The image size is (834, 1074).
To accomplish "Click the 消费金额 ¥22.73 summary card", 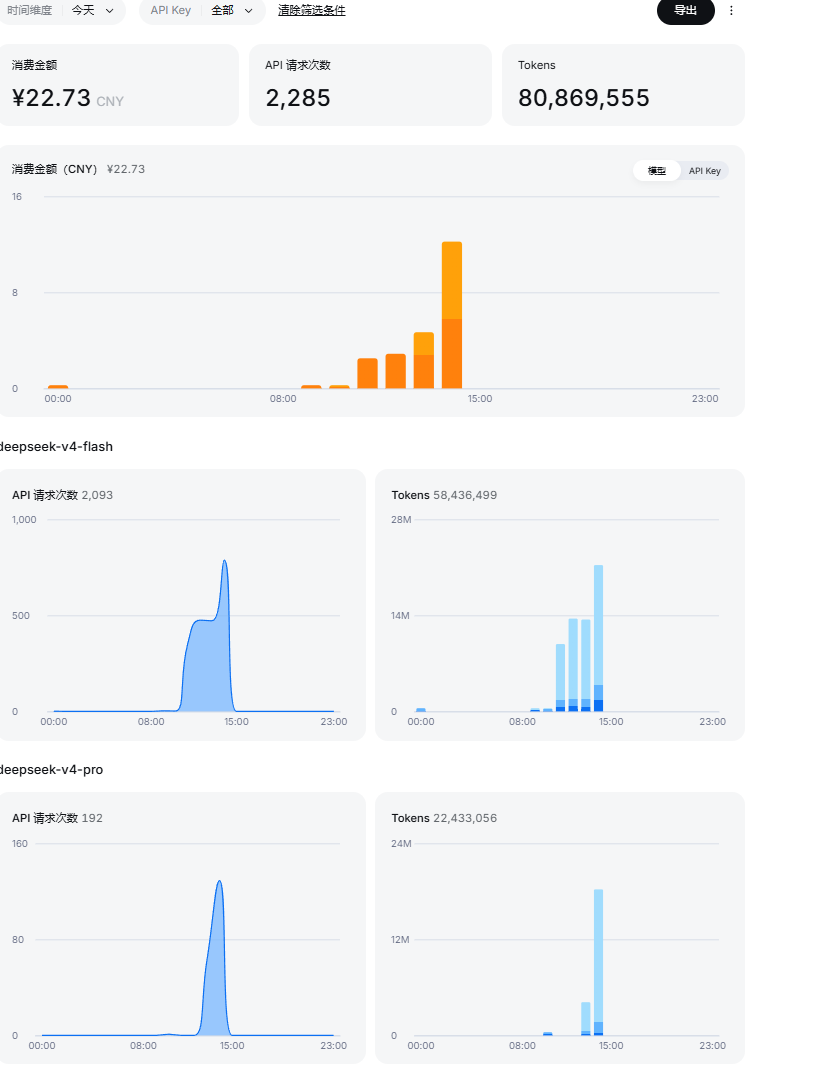I will [118, 85].
